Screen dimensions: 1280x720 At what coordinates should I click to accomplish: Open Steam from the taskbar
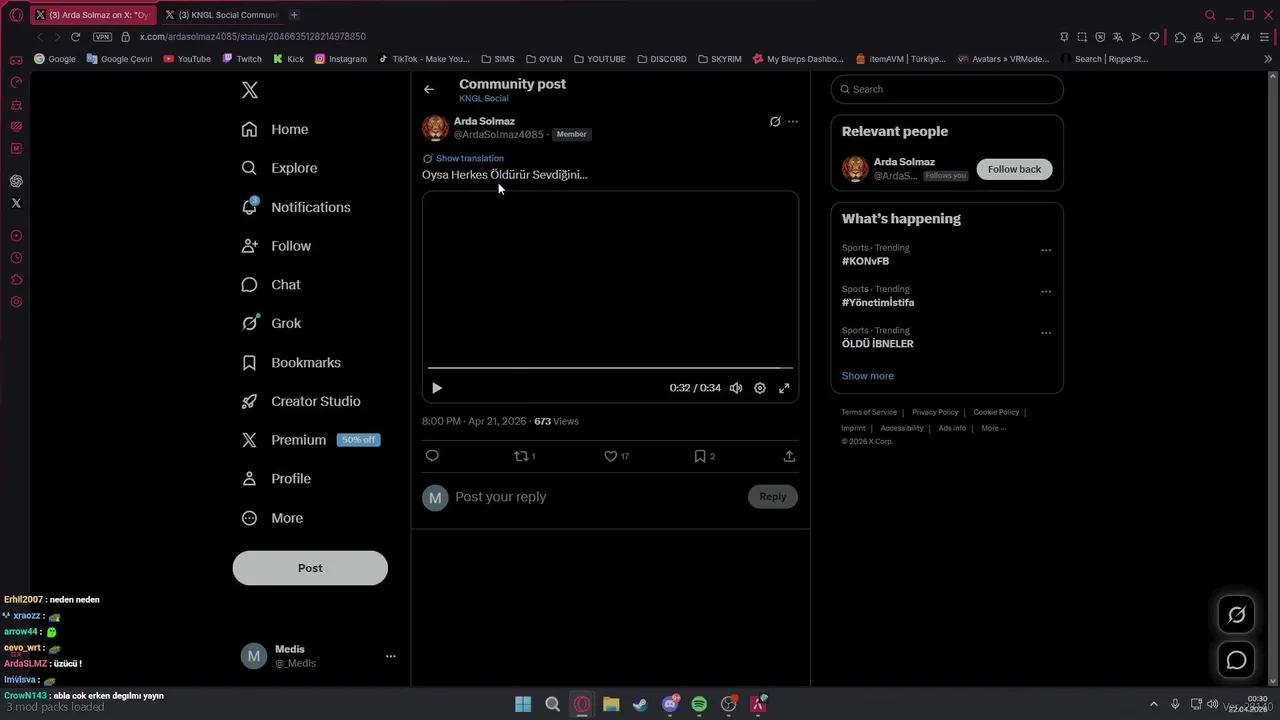(x=640, y=704)
